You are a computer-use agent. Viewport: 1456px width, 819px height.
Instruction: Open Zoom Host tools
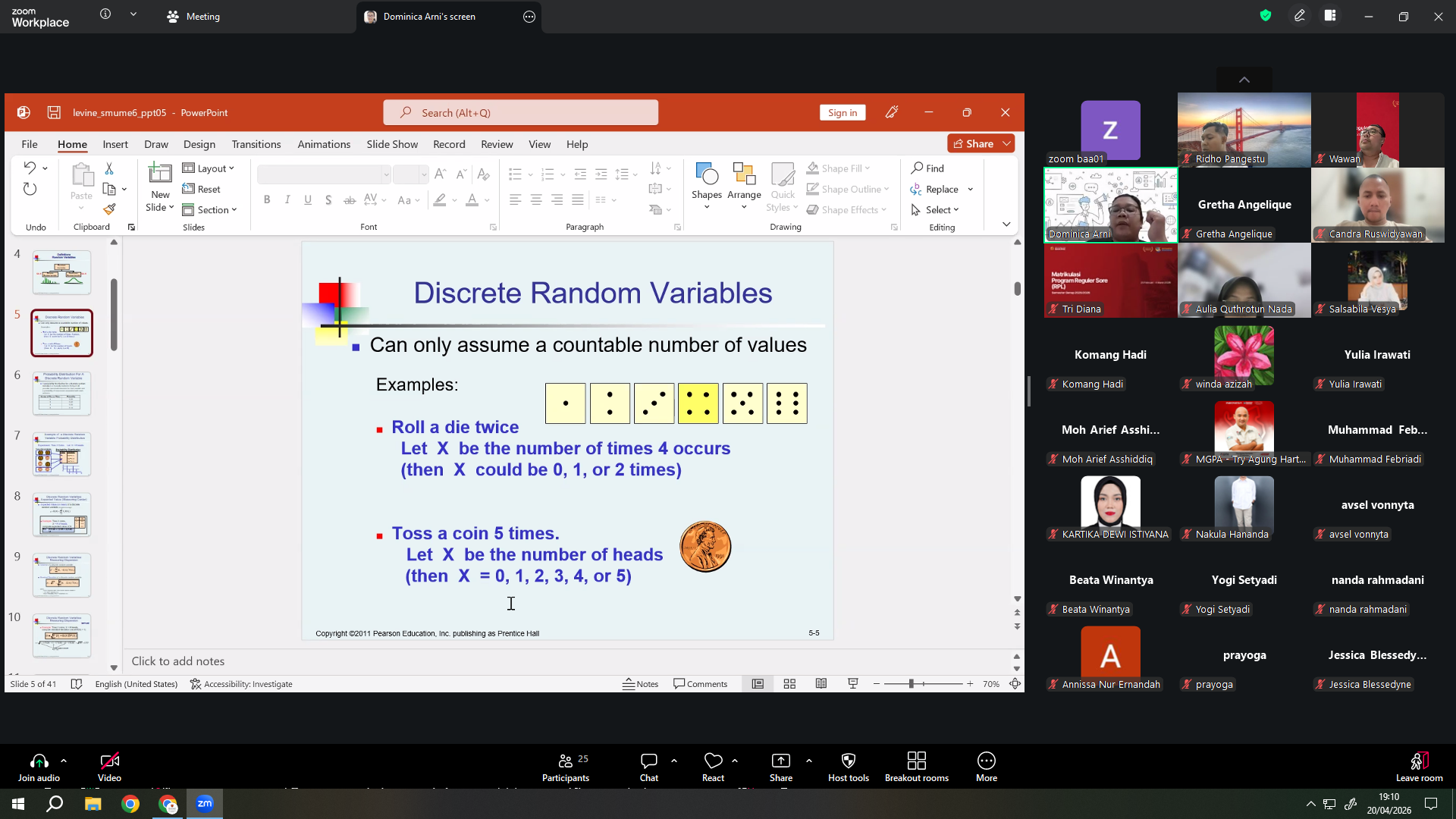849,767
